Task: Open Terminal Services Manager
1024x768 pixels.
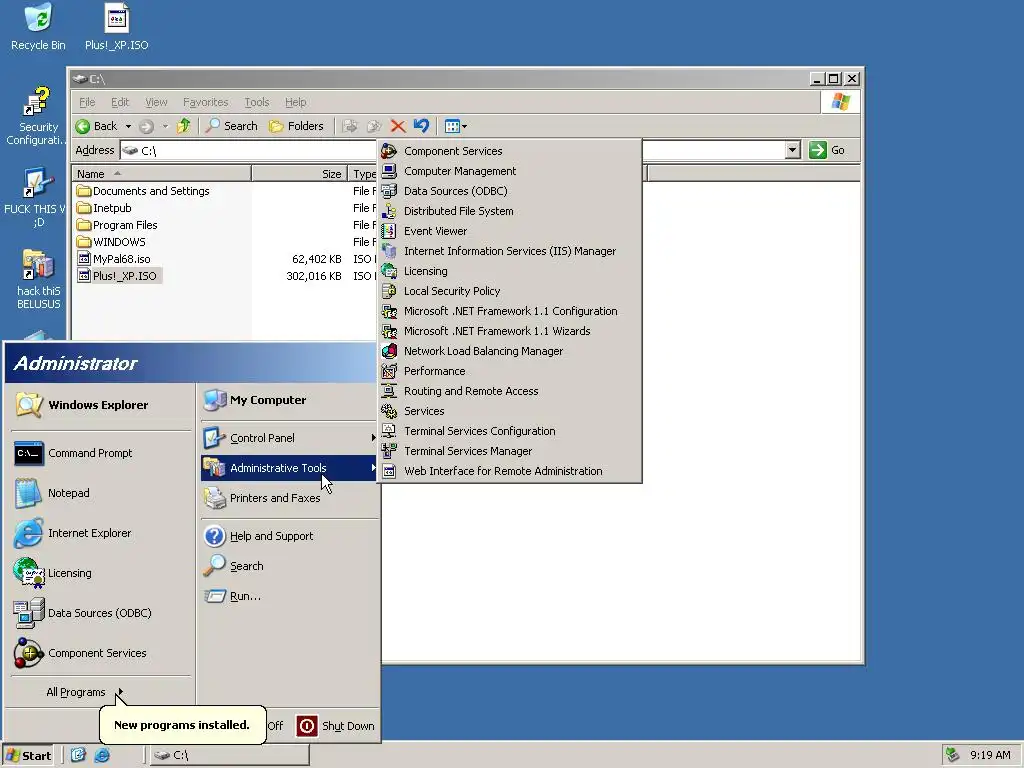Action: pos(509,451)
